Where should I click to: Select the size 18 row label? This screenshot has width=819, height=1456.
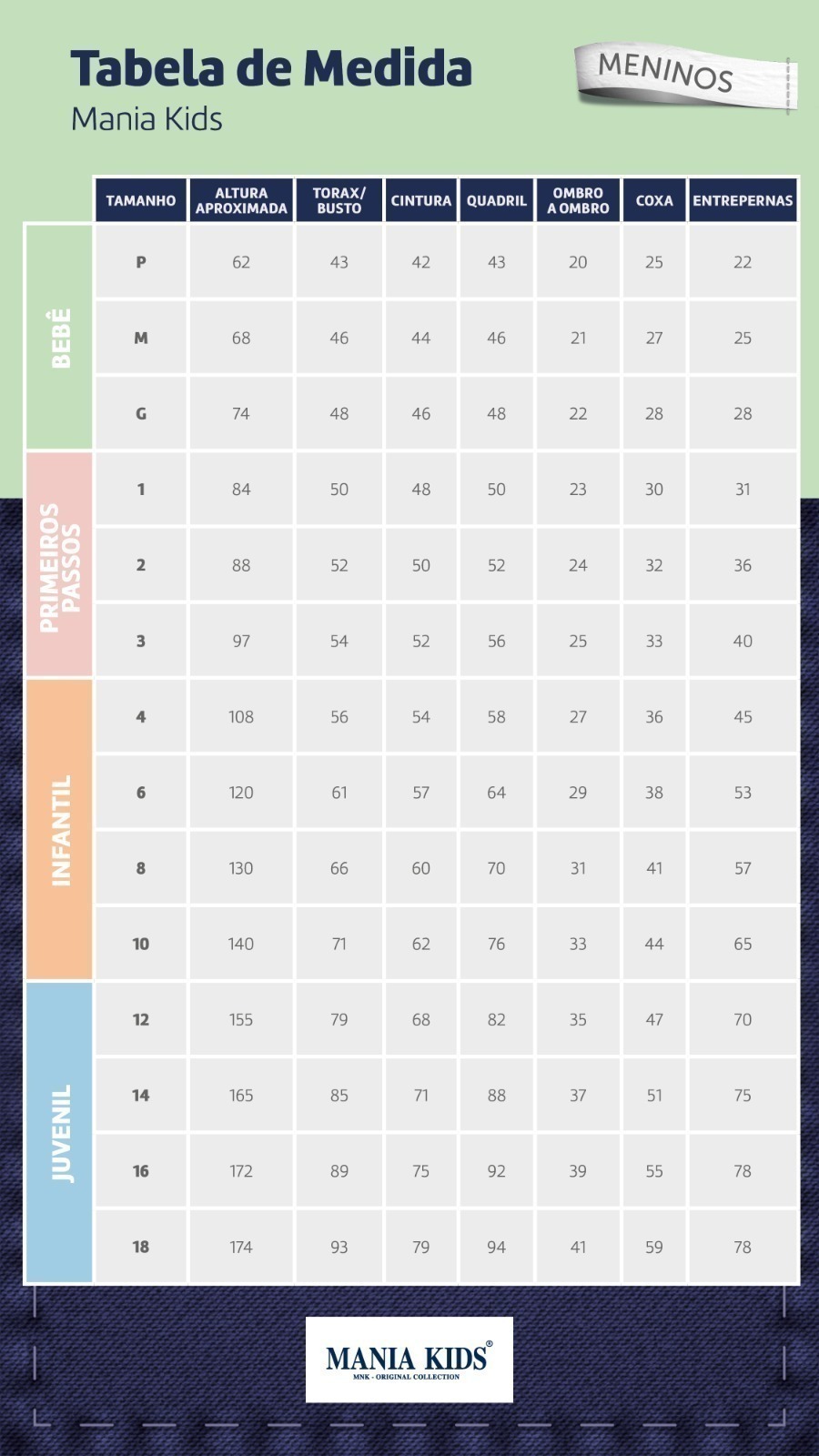point(141,1247)
